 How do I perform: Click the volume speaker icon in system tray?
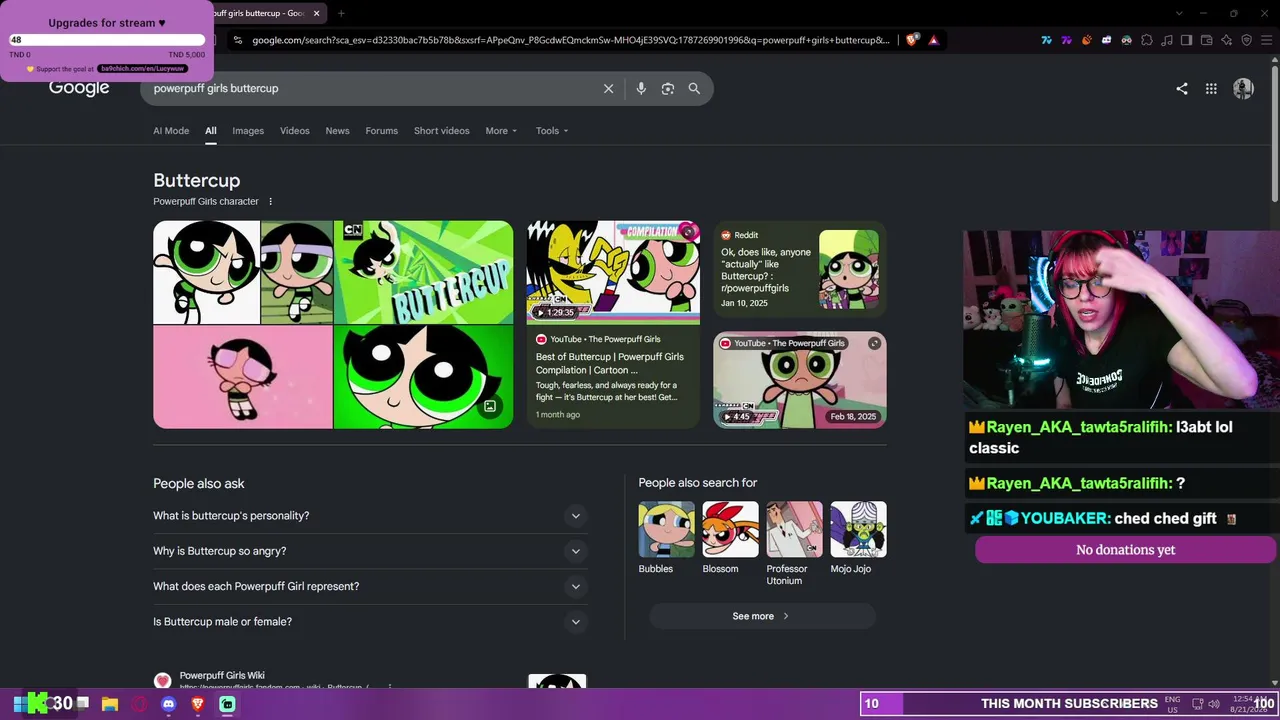[x=1213, y=704]
